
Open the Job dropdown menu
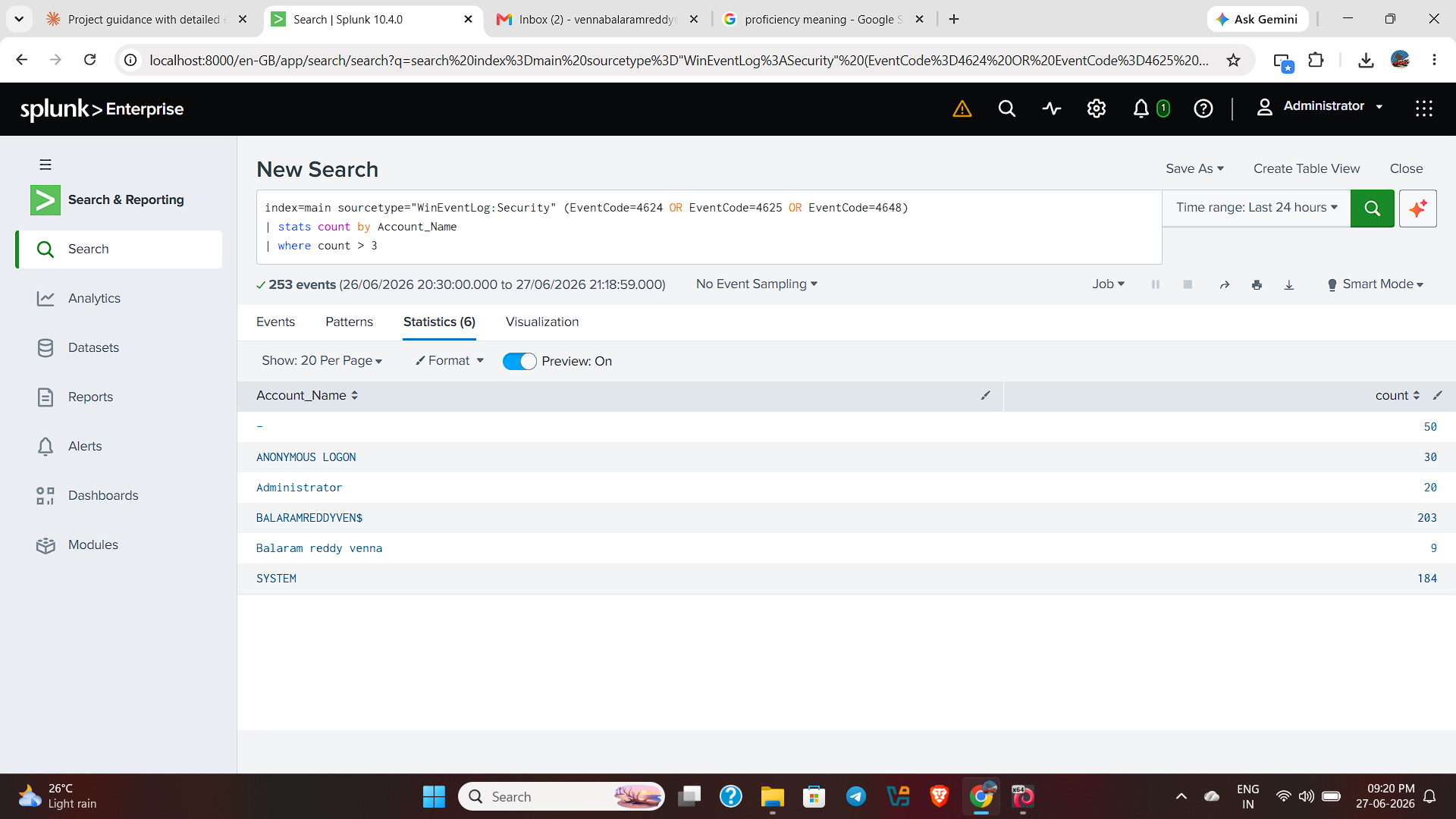click(1108, 284)
